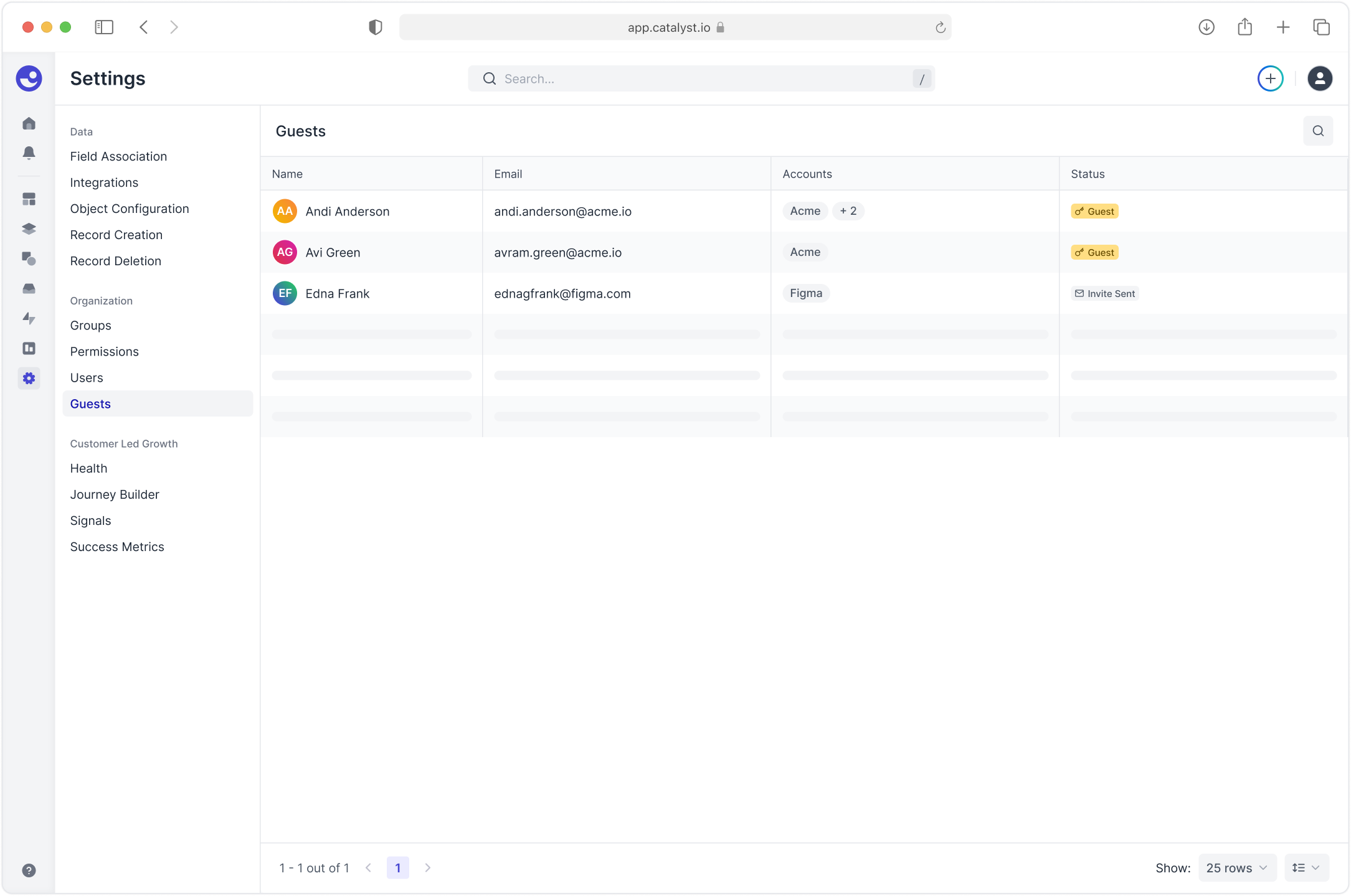Click into the global Search field

click(x=701, y=78)
